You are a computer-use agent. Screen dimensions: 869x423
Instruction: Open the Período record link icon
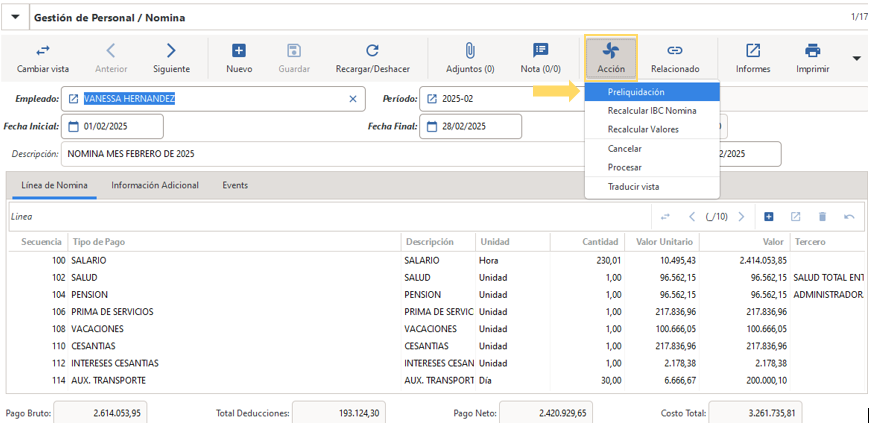pyautogui.click(x=432, y=99)
